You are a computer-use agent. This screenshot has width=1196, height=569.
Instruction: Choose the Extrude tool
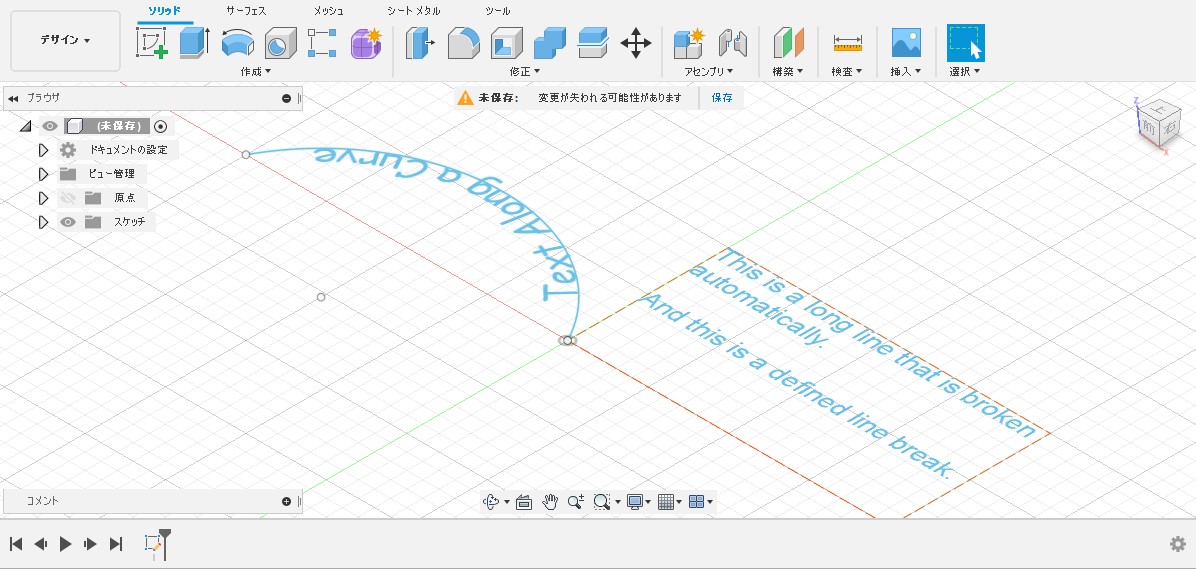(195, 43)
